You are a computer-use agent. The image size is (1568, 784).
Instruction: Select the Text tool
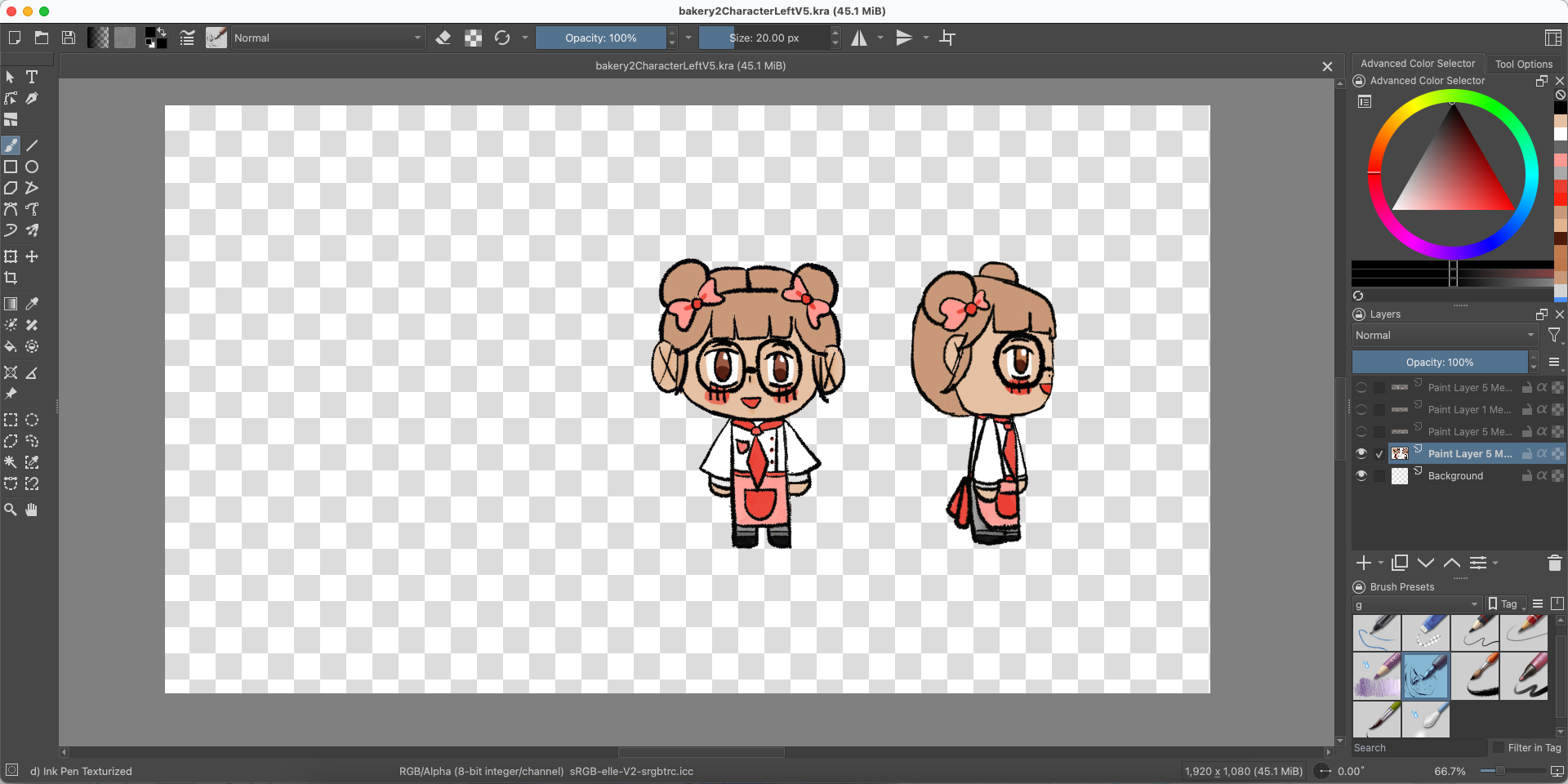(x=32, y=77)
